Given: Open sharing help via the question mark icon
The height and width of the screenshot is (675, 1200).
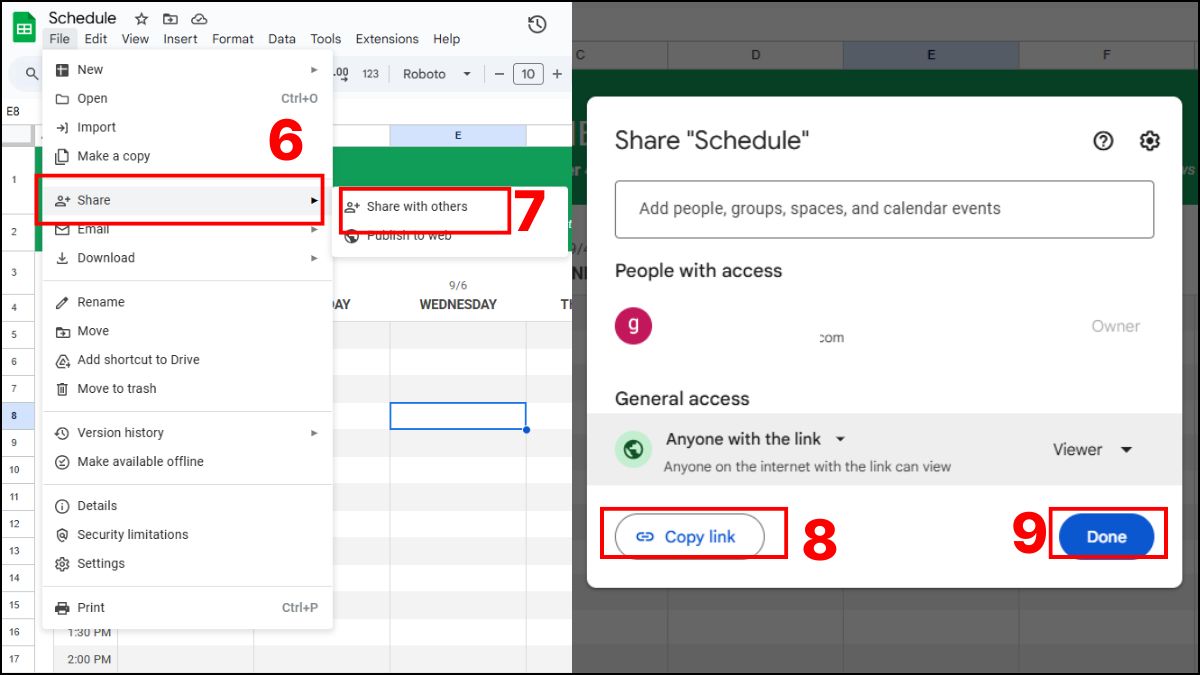Looking at the screenshot, I should (x=1103, y=141).
